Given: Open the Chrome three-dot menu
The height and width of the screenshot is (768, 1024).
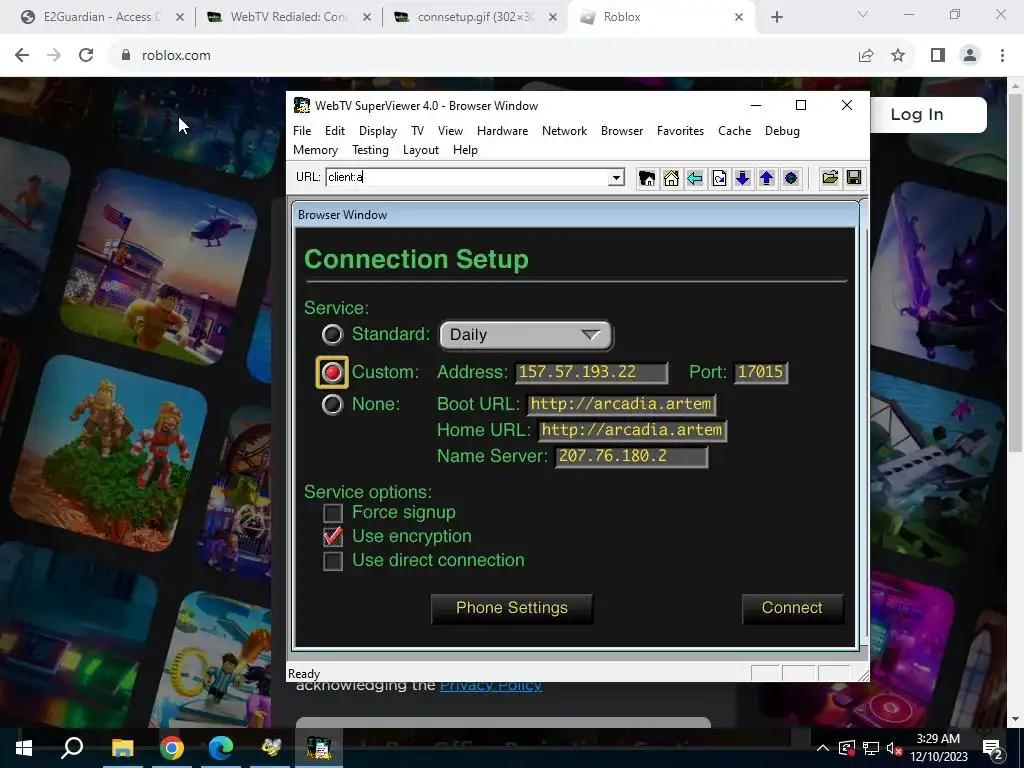Looking at the screenshot, I should [x=1002, y=56].
